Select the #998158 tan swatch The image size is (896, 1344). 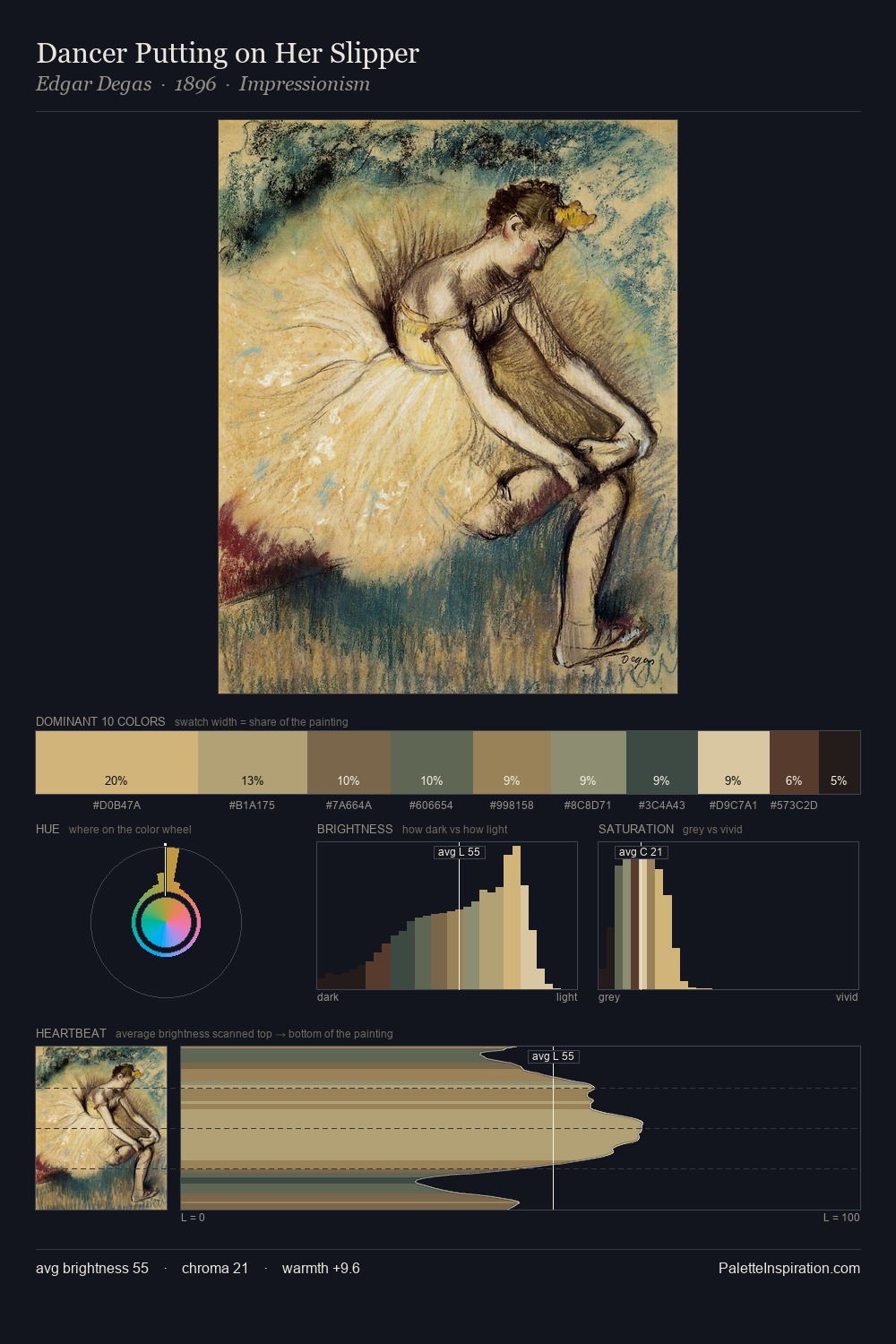[512, 762]
